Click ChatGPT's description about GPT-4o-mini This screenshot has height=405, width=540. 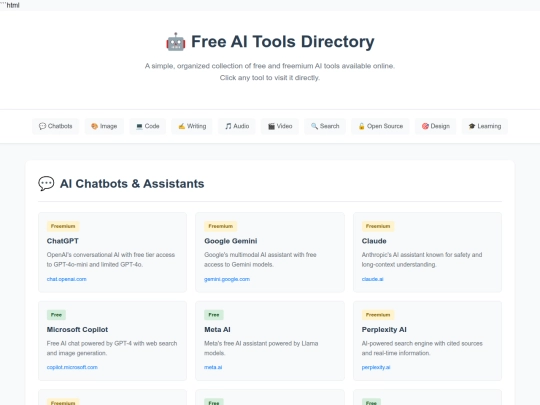tap(111, 259)
